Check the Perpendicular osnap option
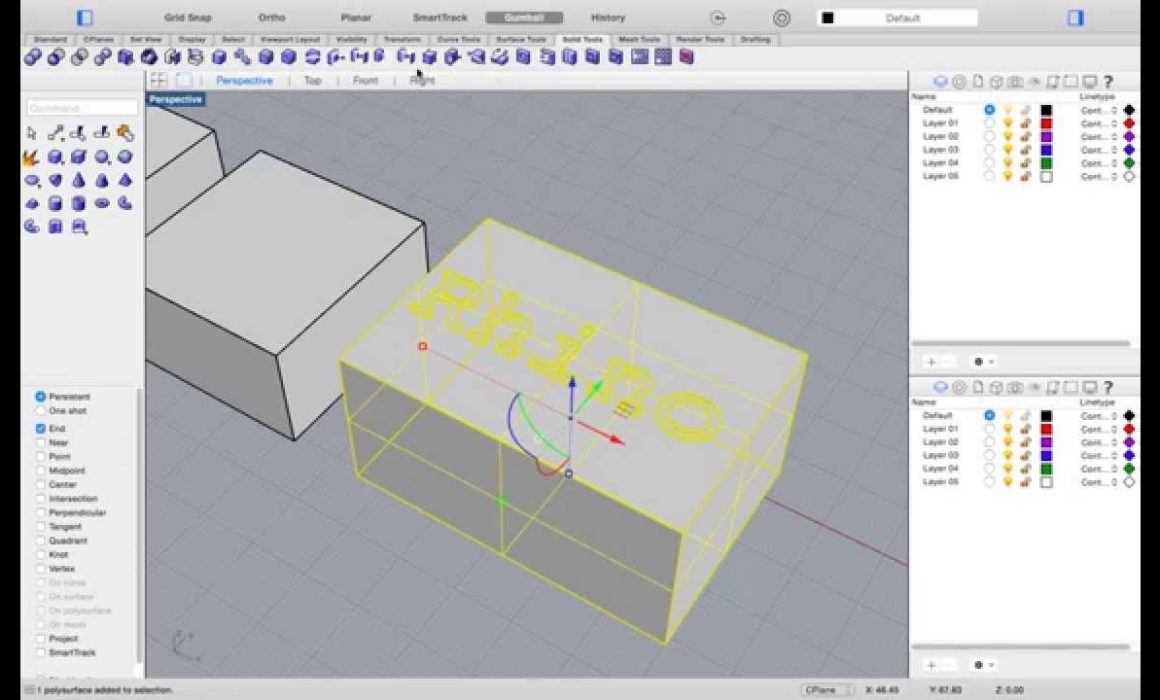The image size is (1160, 700). 41,513
